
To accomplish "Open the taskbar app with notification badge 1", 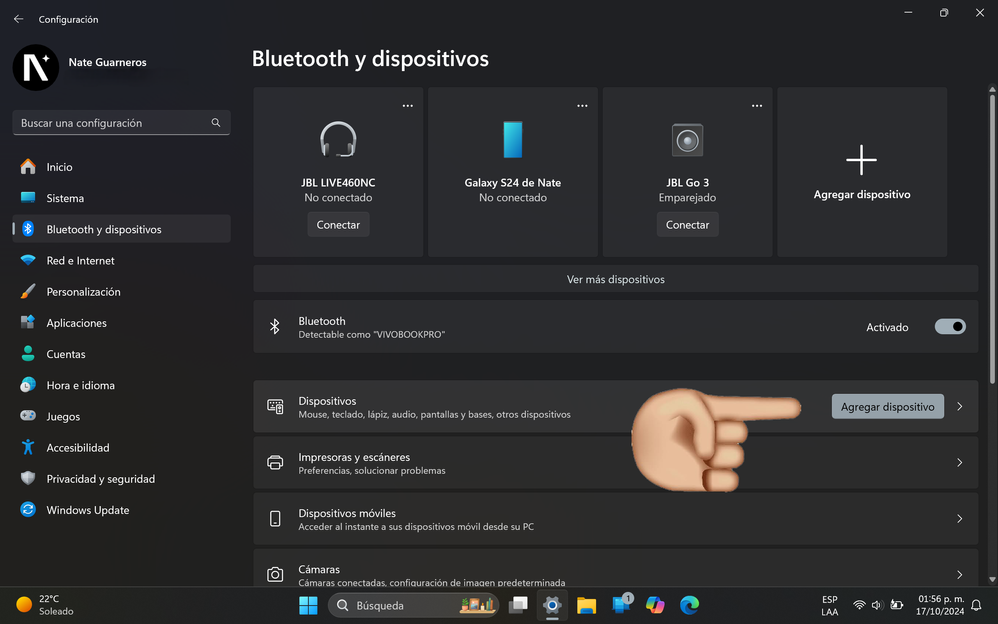I will coord(621,604).
